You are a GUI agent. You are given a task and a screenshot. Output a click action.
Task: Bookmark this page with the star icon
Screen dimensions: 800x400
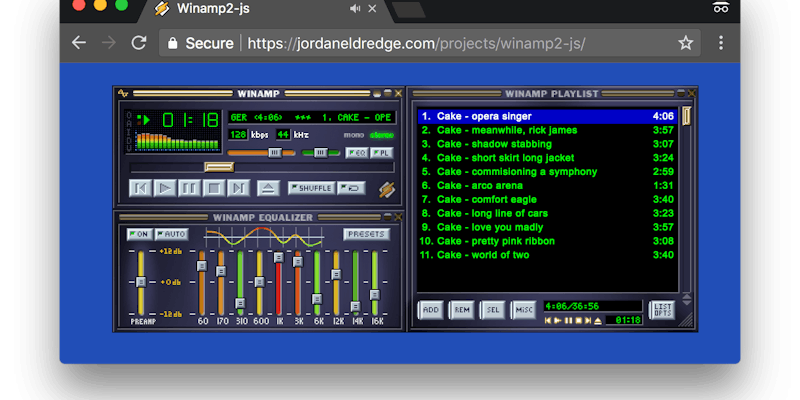(x=686, y=43)
